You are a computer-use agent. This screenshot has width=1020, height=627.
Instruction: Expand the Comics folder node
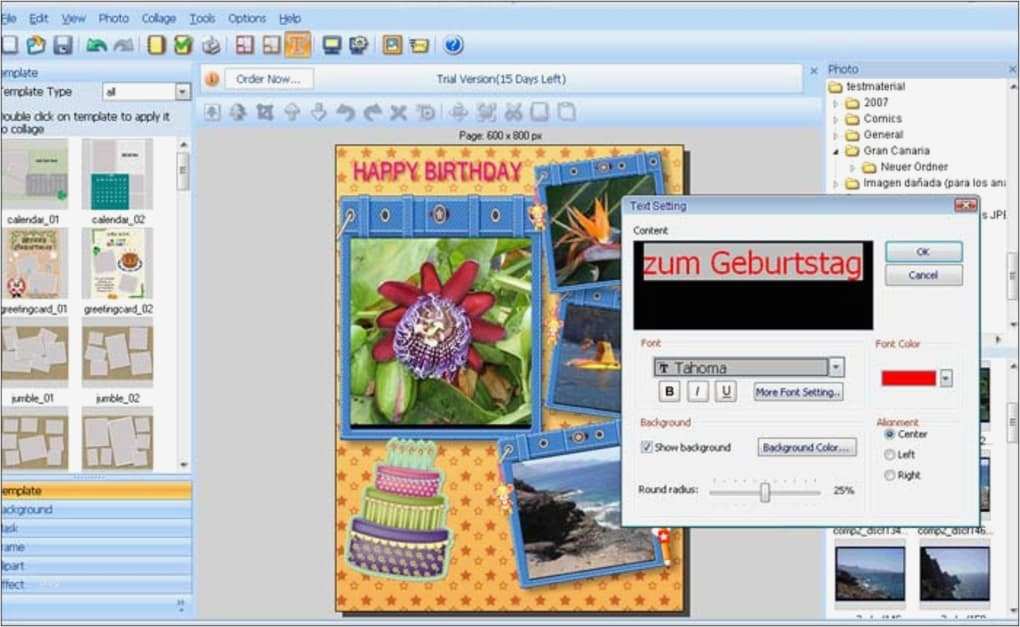point(836,119)
